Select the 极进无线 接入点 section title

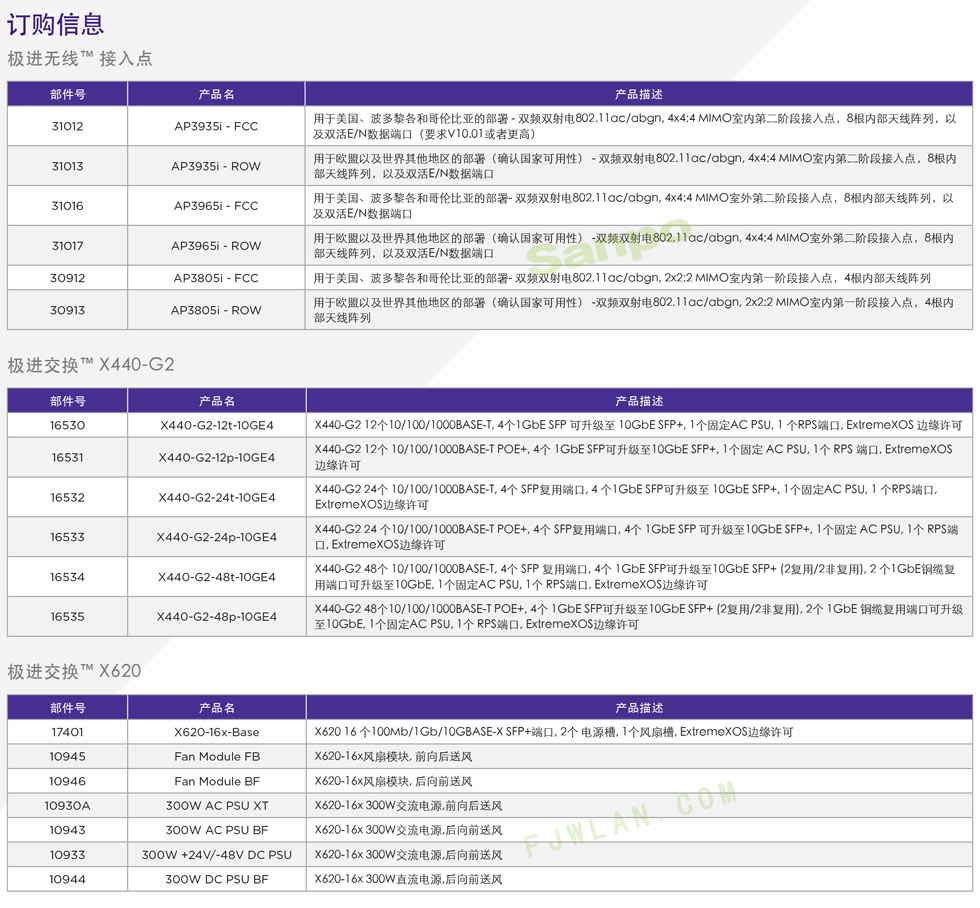coord(79,59)
